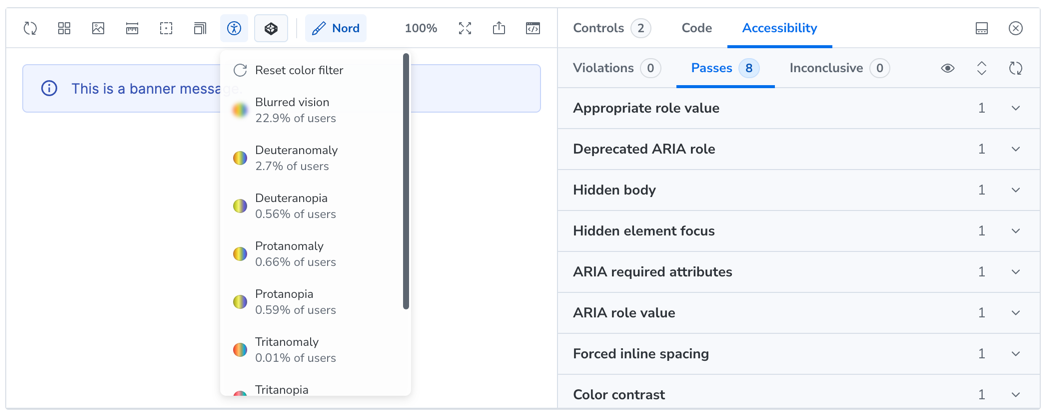Open the viewport size icon
The width and height of the screenshot is (1046, 416).
tap(200, 28)
